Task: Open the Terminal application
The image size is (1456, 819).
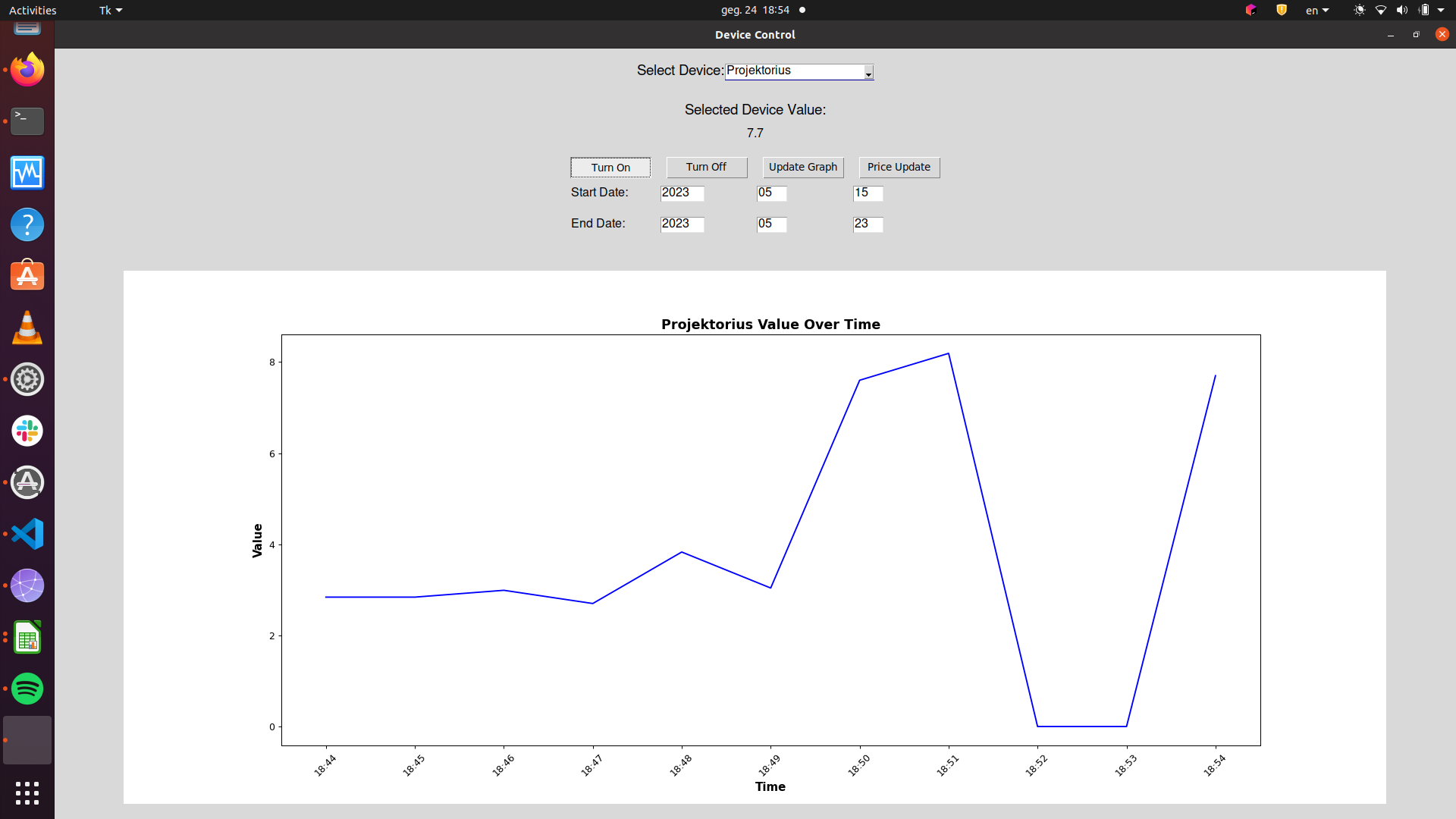Action: coord(27,121)
